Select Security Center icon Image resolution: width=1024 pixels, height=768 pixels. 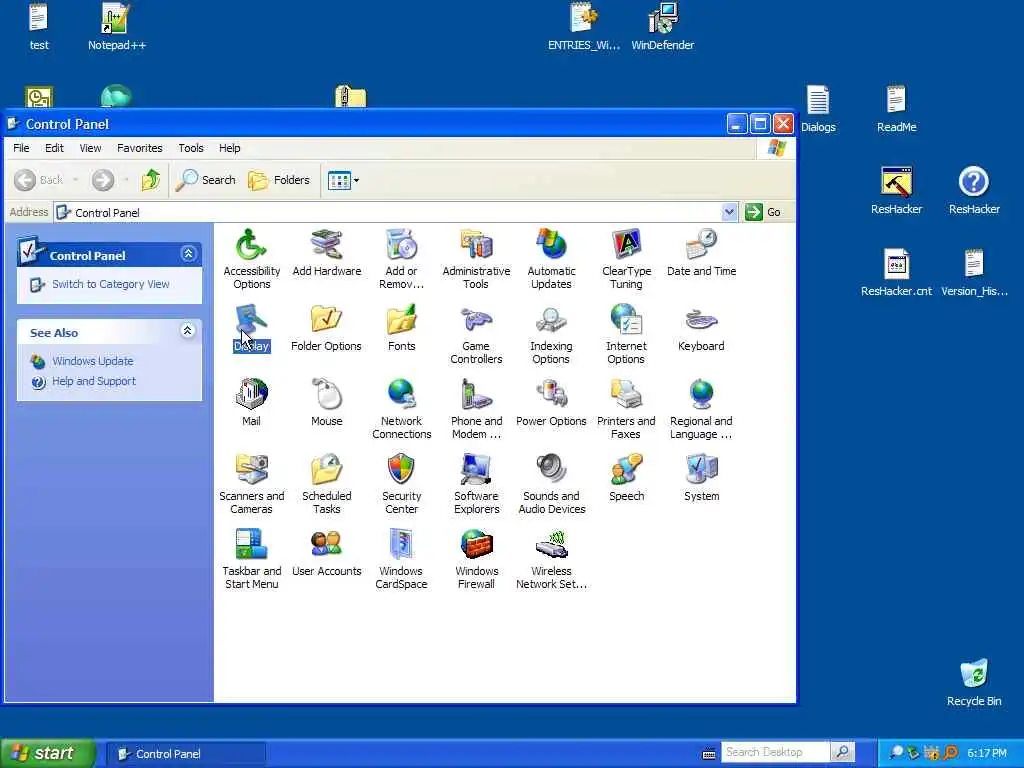[x=401, y=470]
